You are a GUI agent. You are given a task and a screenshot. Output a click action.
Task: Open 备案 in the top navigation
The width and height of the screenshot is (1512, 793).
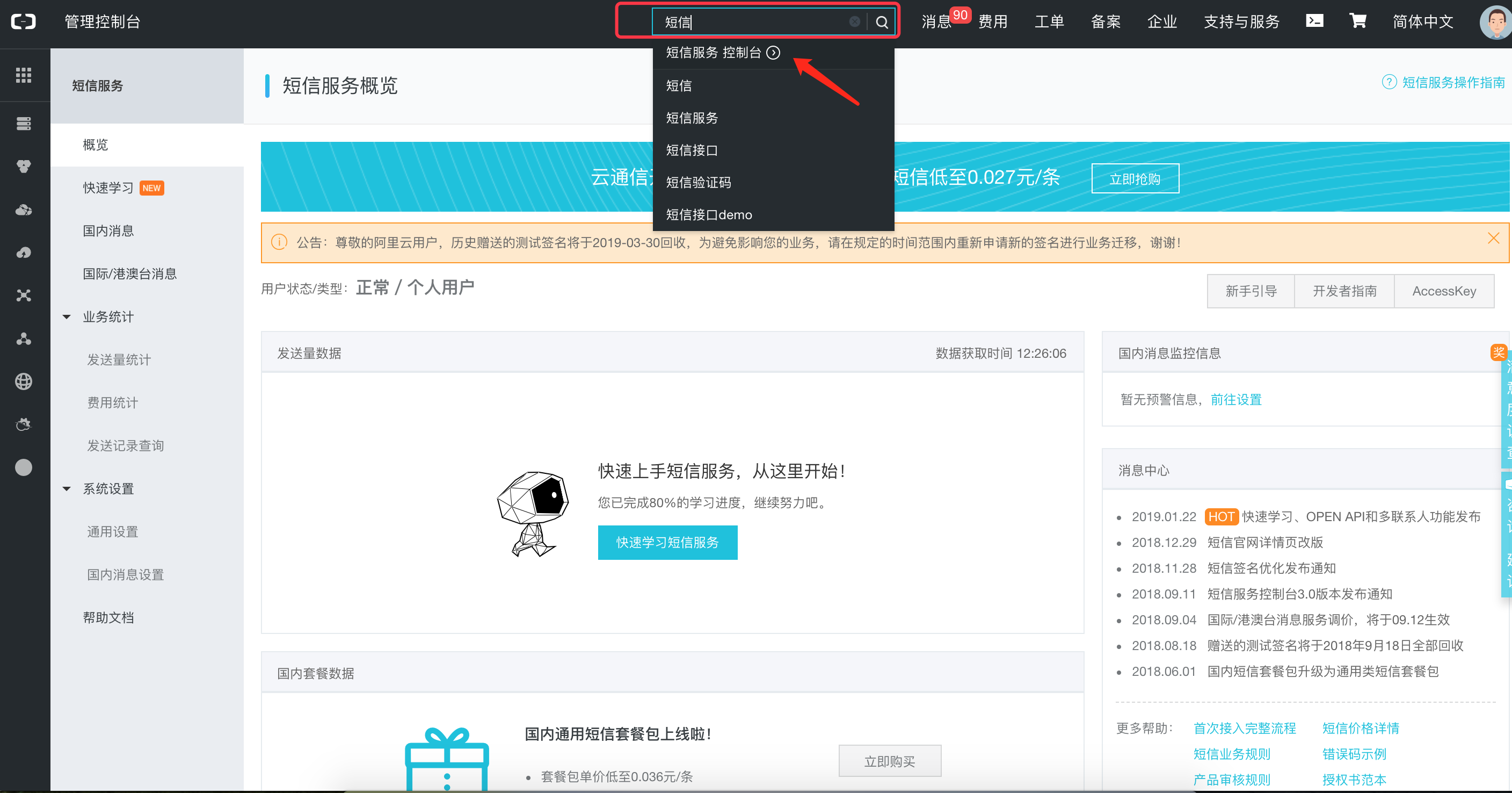pos(1106,21)
